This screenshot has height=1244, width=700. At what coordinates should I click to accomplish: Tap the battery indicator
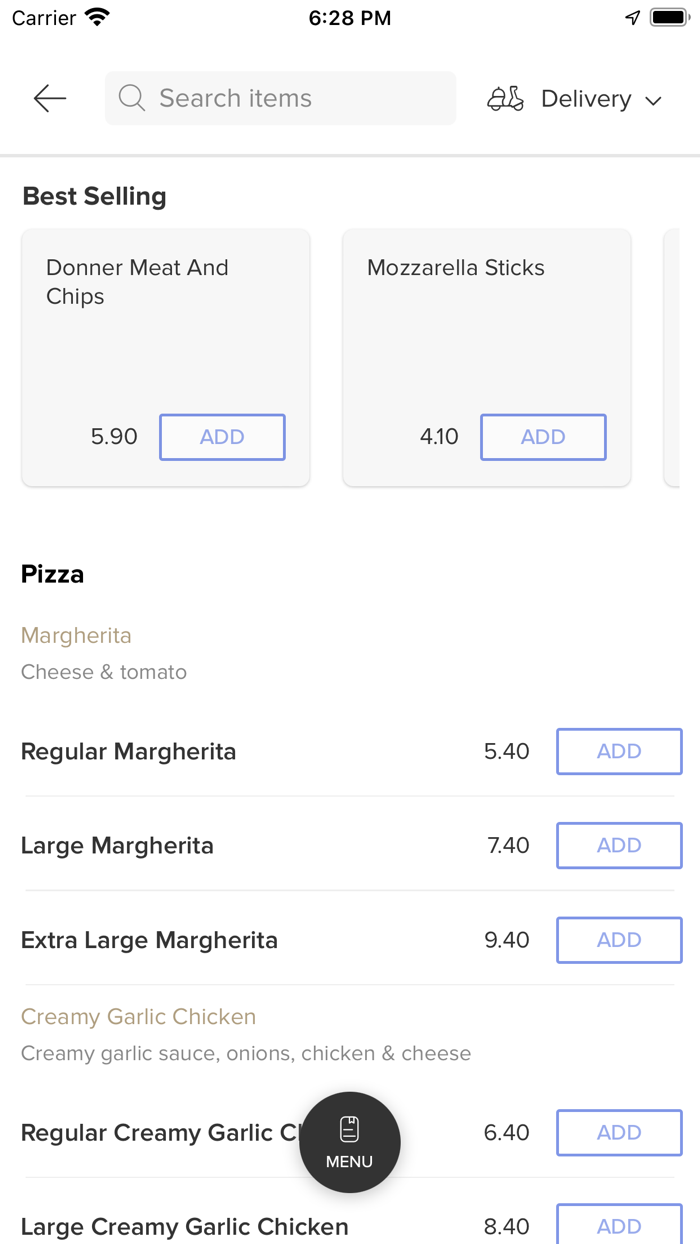(x=668, y=16)
